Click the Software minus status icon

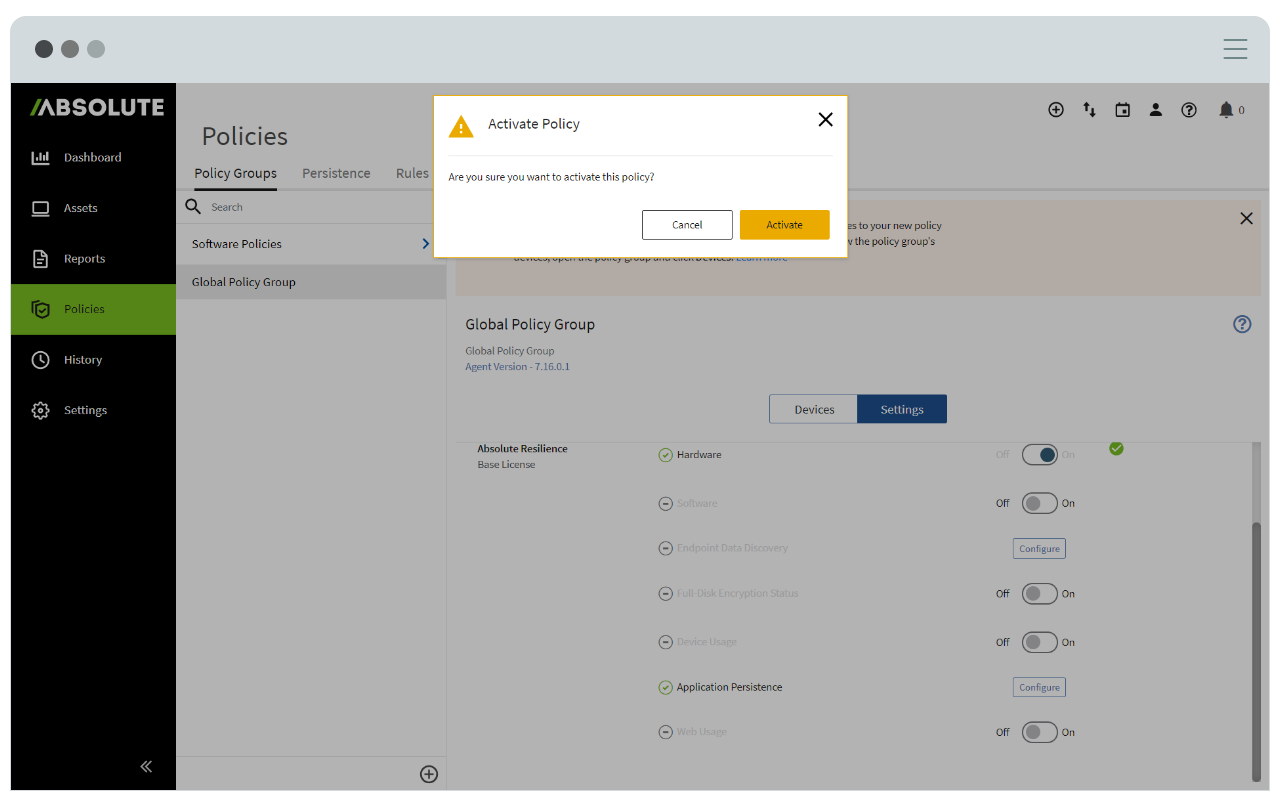665,504
